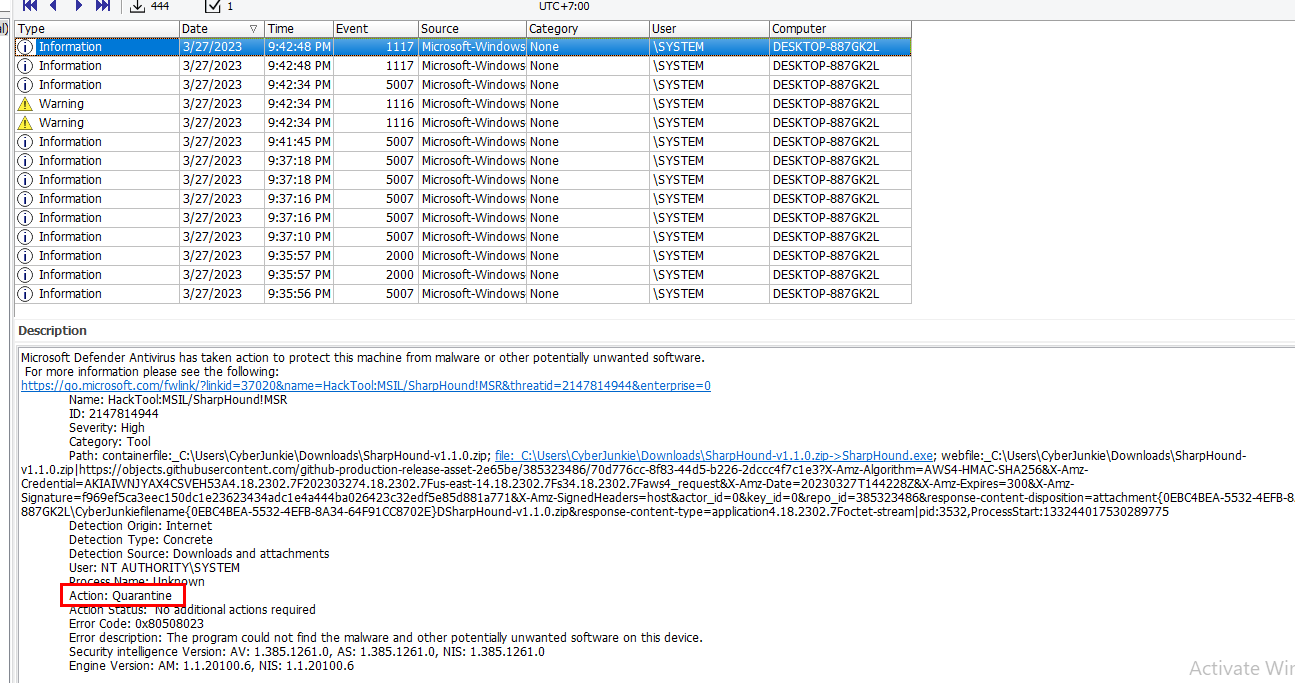Click the 'Microsoft Defender Antivirus has taken action' sentence

pyautogui.click(x=363, y=357)
